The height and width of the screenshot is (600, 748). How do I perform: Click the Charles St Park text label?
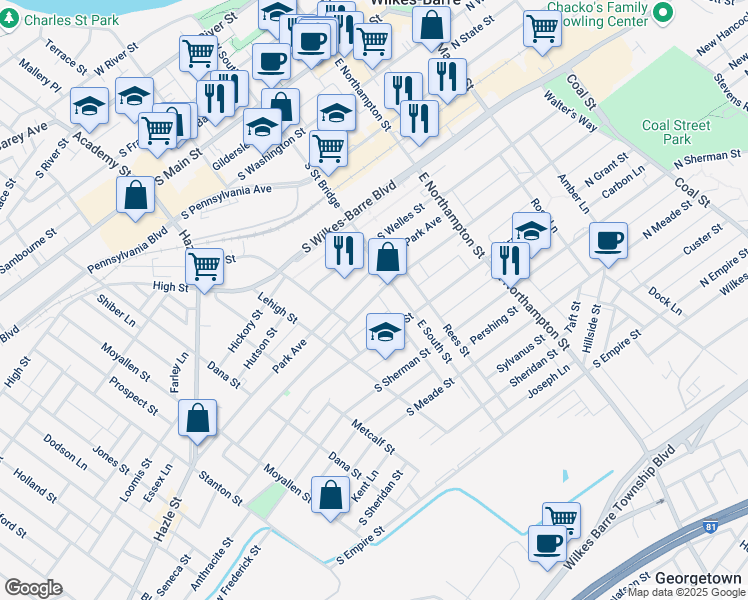[x=71, y=20]
